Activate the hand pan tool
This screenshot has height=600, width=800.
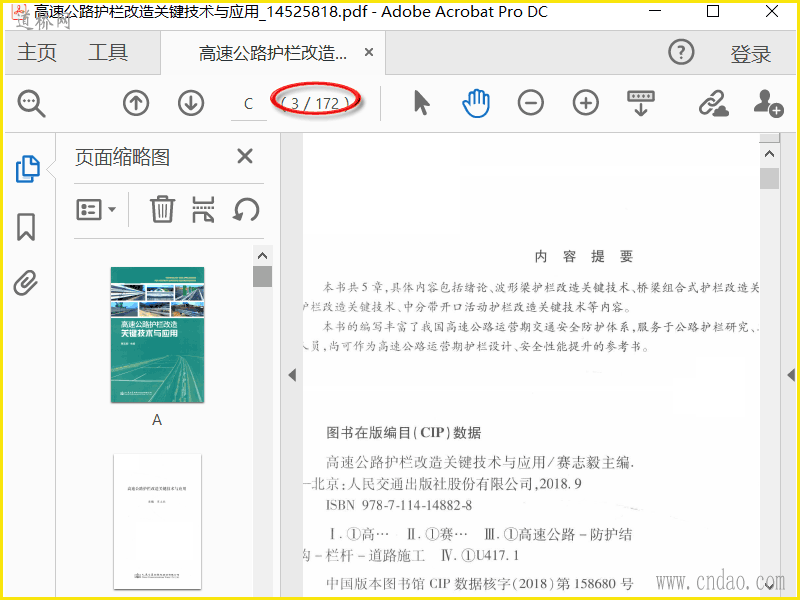tap(476, 103)
